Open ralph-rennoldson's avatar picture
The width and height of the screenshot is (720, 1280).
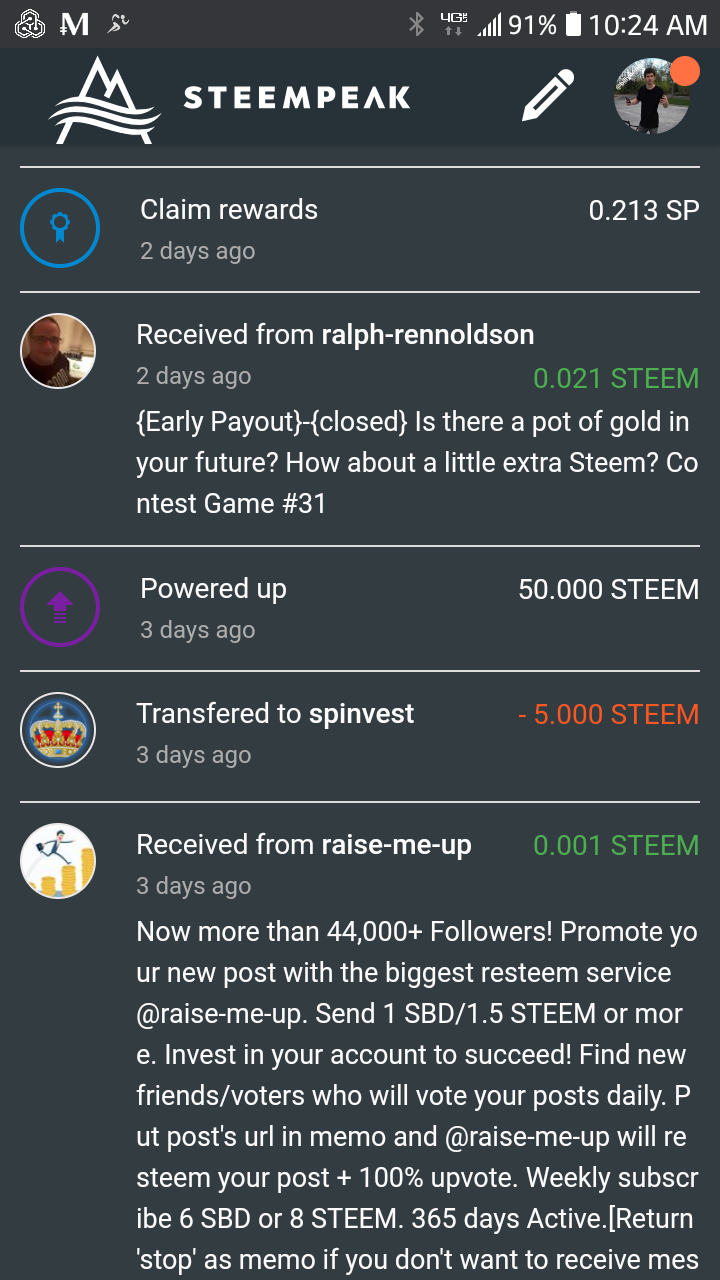(x=59, y=351)
